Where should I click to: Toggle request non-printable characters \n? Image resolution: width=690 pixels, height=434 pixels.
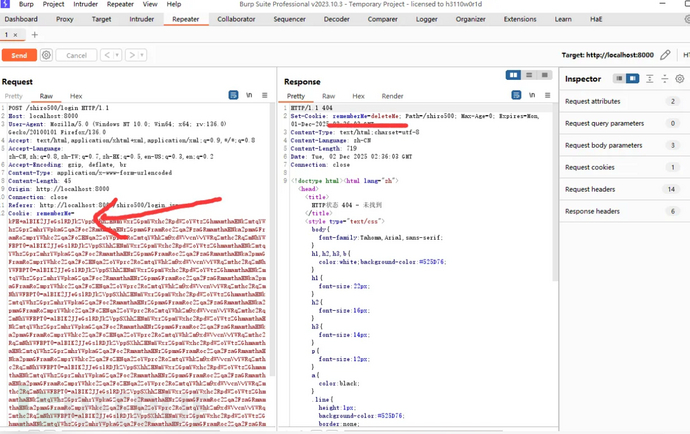tap(248, 95)
